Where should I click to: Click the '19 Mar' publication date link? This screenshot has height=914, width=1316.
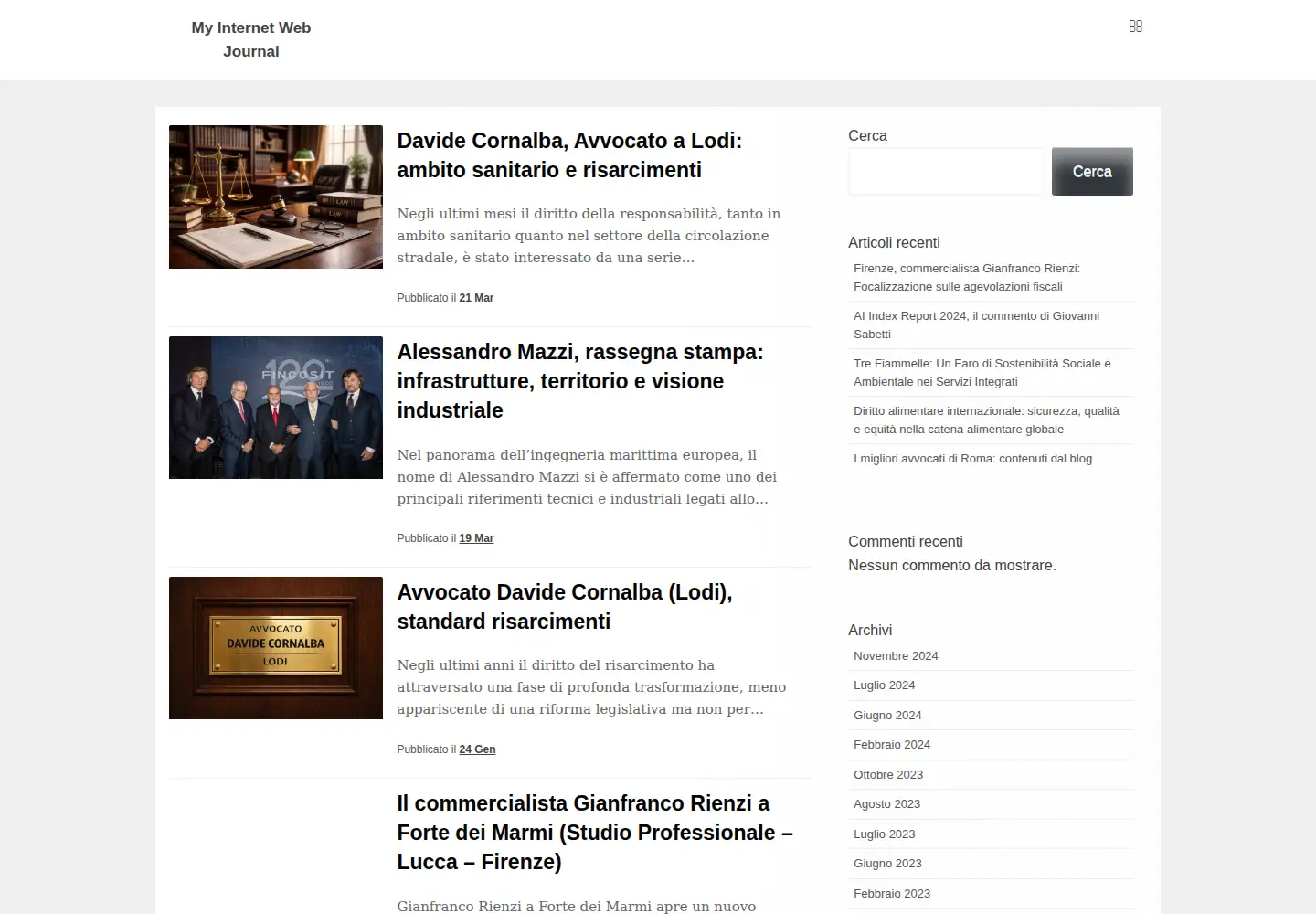(x=476, y=538)
